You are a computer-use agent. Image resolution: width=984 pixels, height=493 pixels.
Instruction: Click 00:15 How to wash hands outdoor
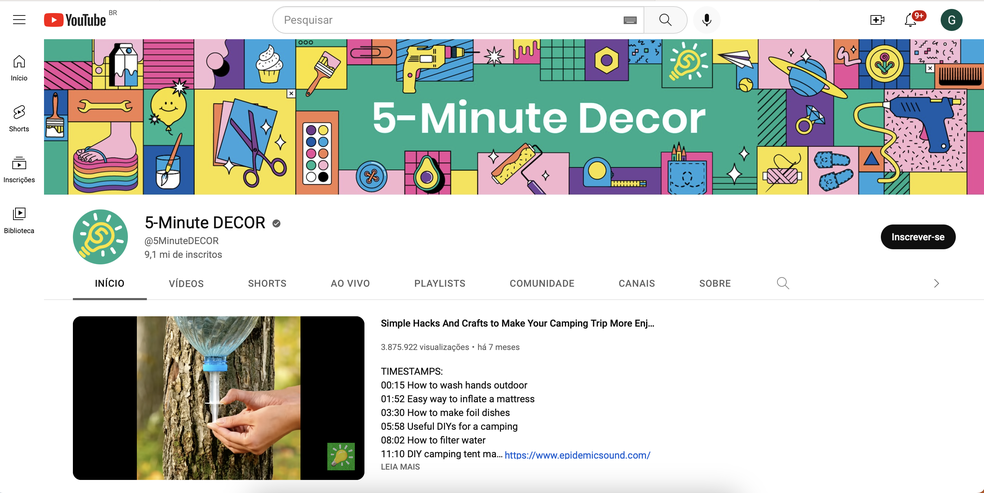[x=454, y=385]
